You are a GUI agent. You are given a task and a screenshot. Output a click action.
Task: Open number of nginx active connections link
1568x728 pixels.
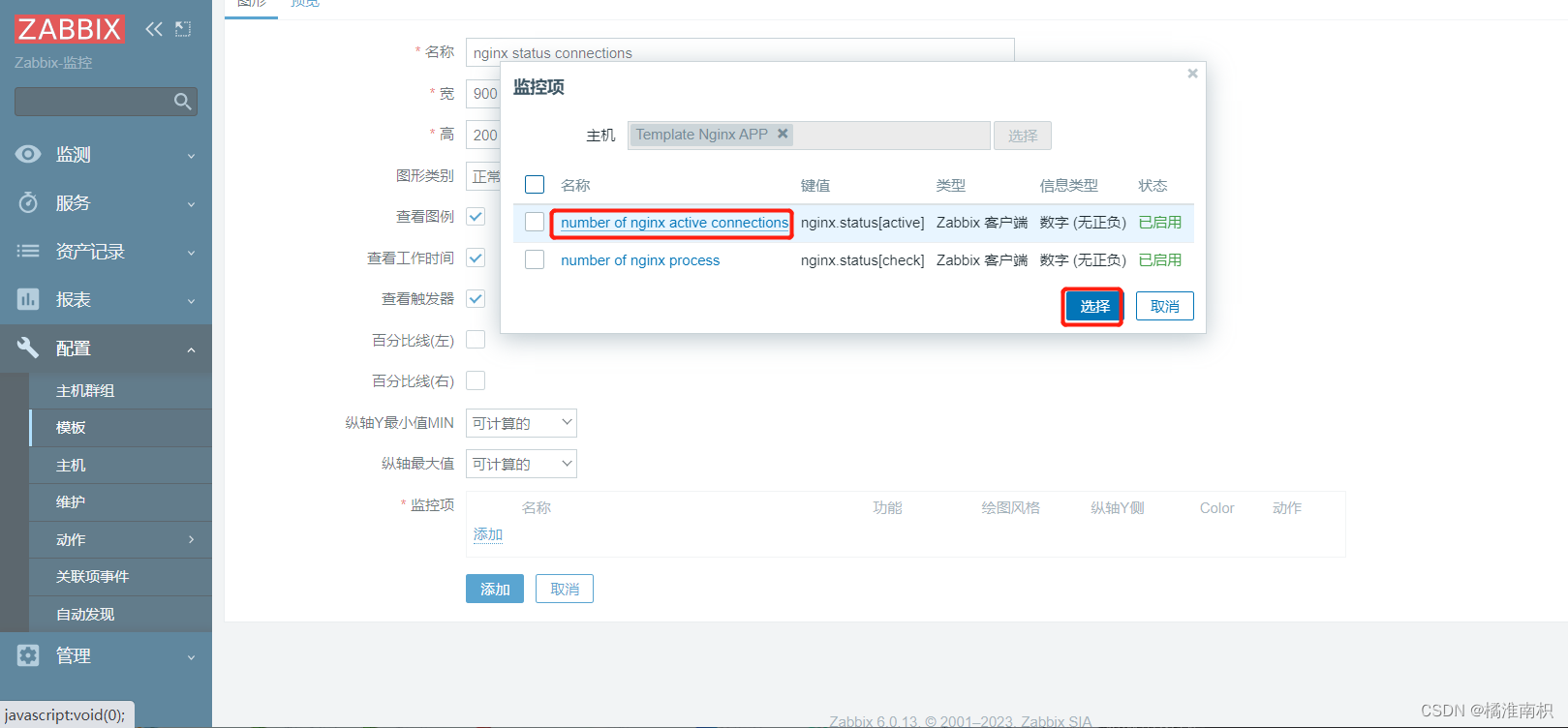674,222
